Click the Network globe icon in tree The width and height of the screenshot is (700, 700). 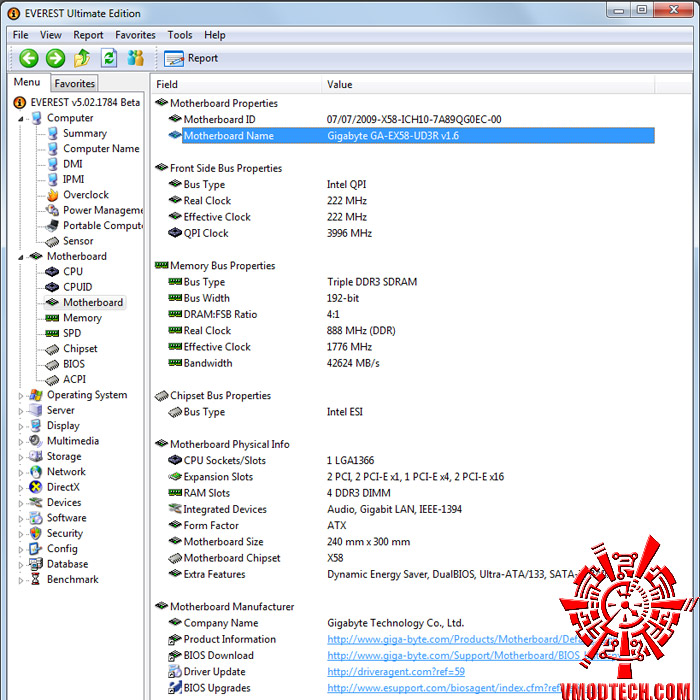click(36, 472)
